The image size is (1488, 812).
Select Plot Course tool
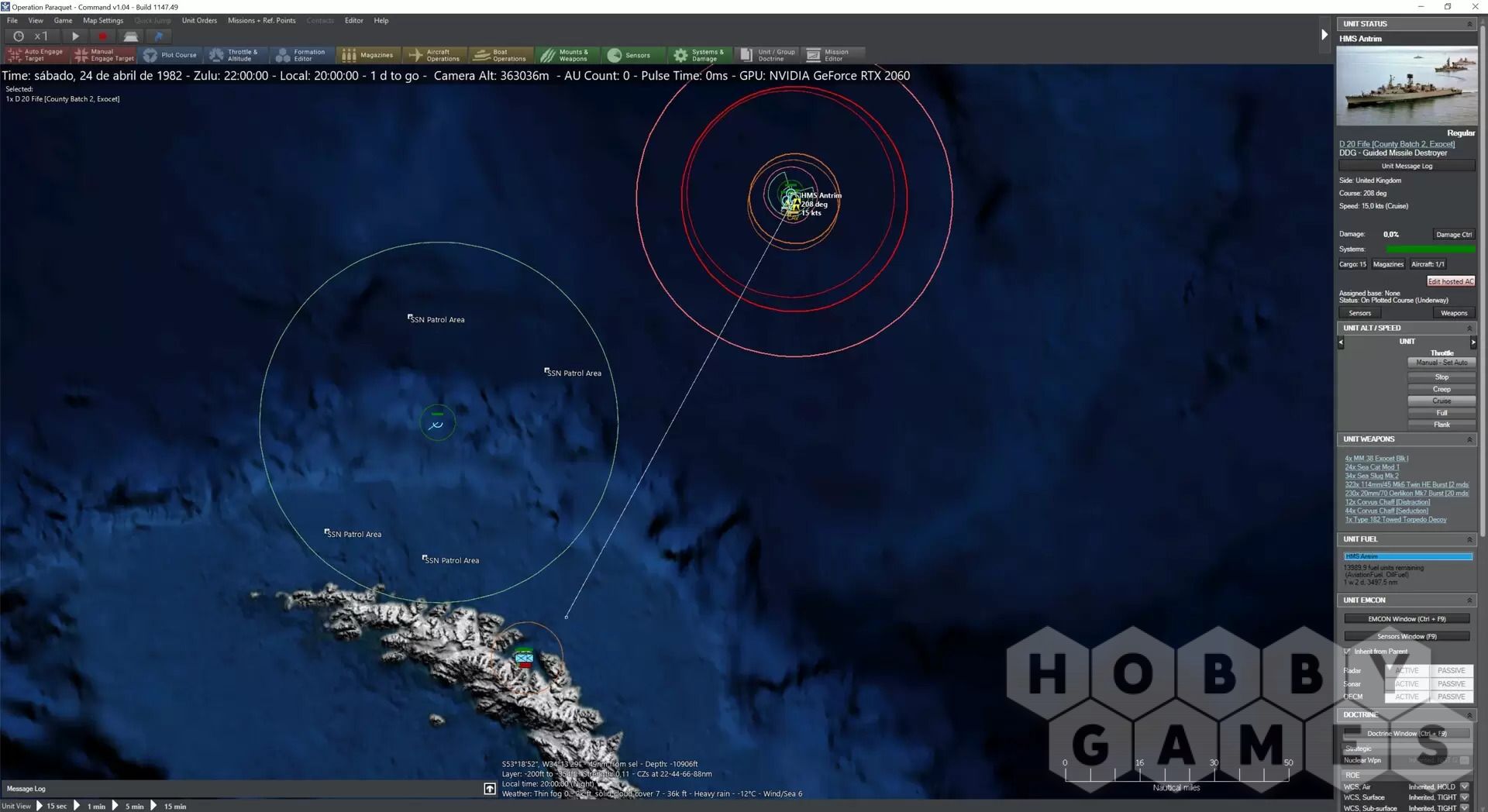(170, 55)
